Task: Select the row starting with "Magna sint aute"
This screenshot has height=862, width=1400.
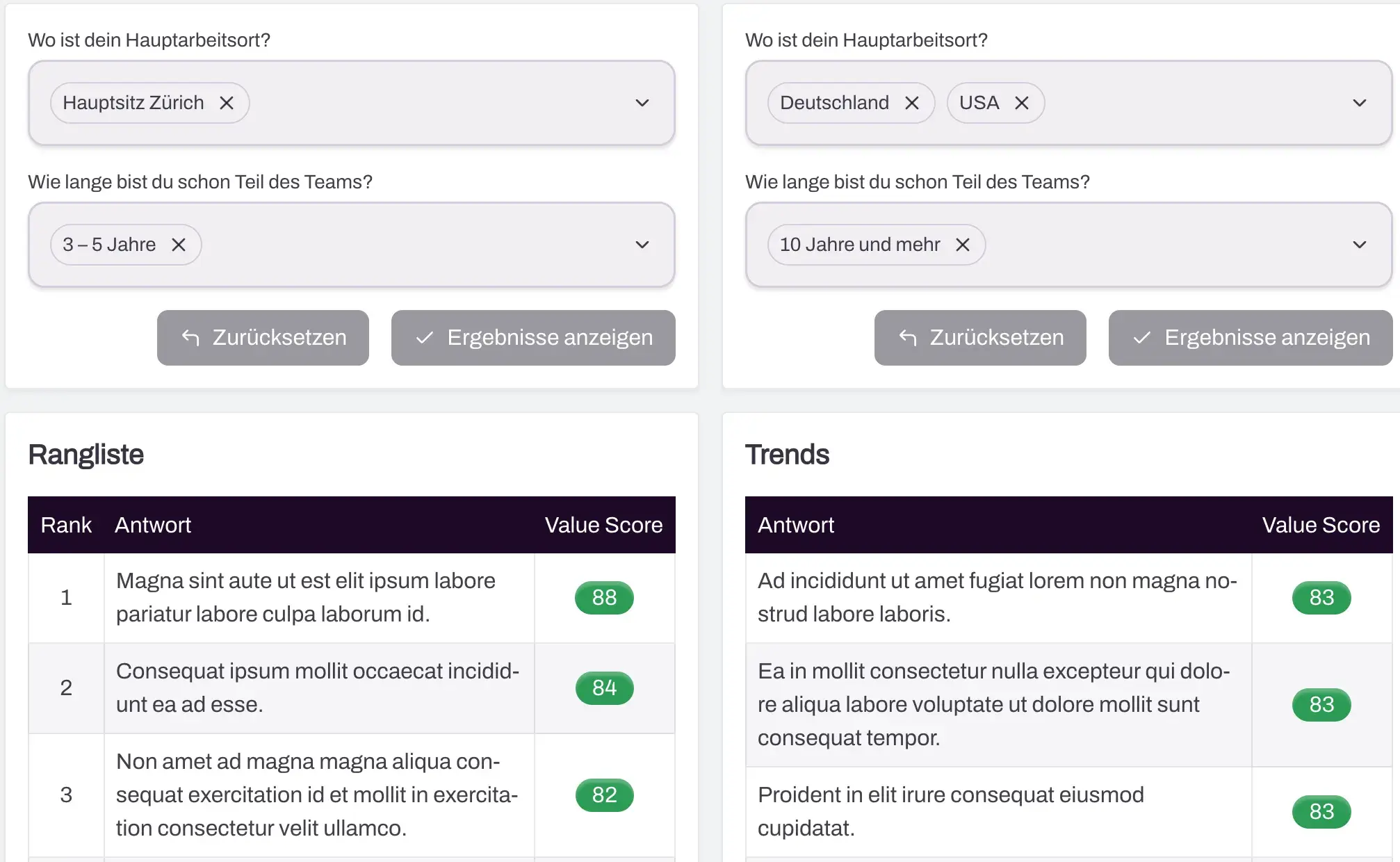Action: point(306,598)
